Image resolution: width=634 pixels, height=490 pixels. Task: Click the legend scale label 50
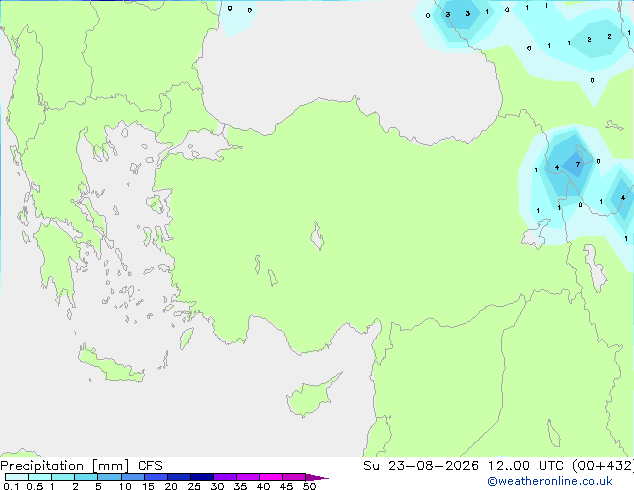pyautogui.click(x=309, y=486)
